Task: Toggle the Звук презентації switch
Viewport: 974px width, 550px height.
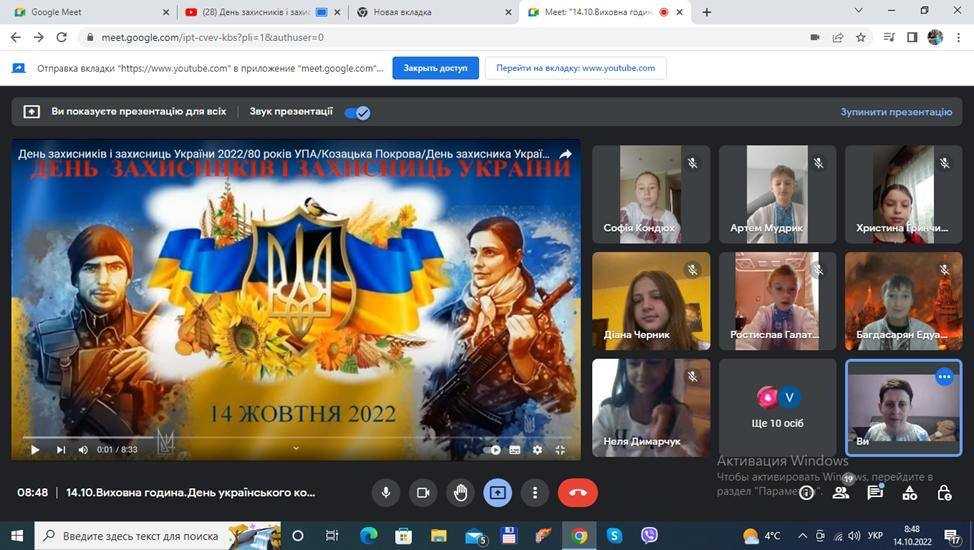Action: [x=357, y=112]
